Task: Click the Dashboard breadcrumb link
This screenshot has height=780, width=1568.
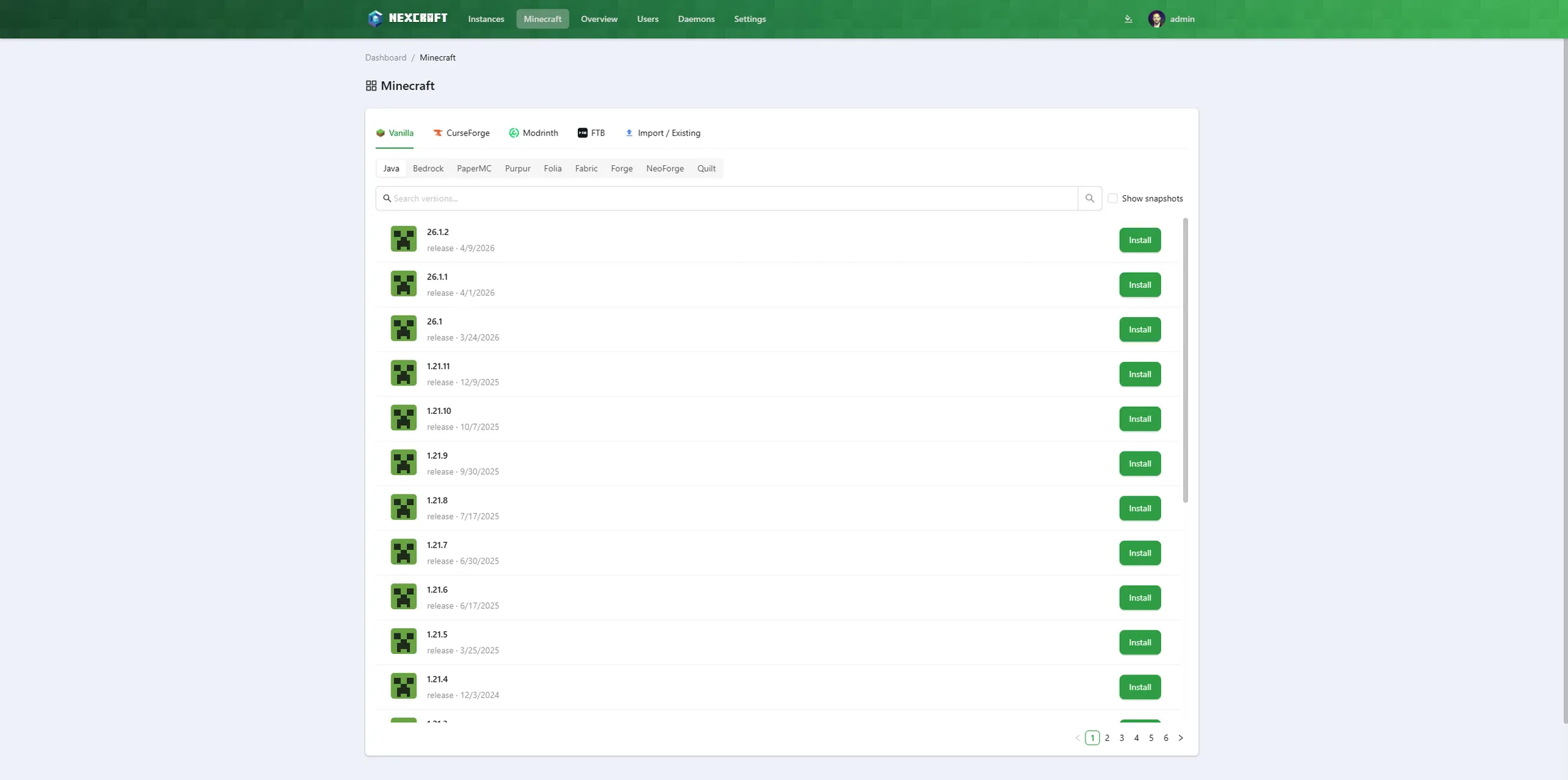Action: 386,58
